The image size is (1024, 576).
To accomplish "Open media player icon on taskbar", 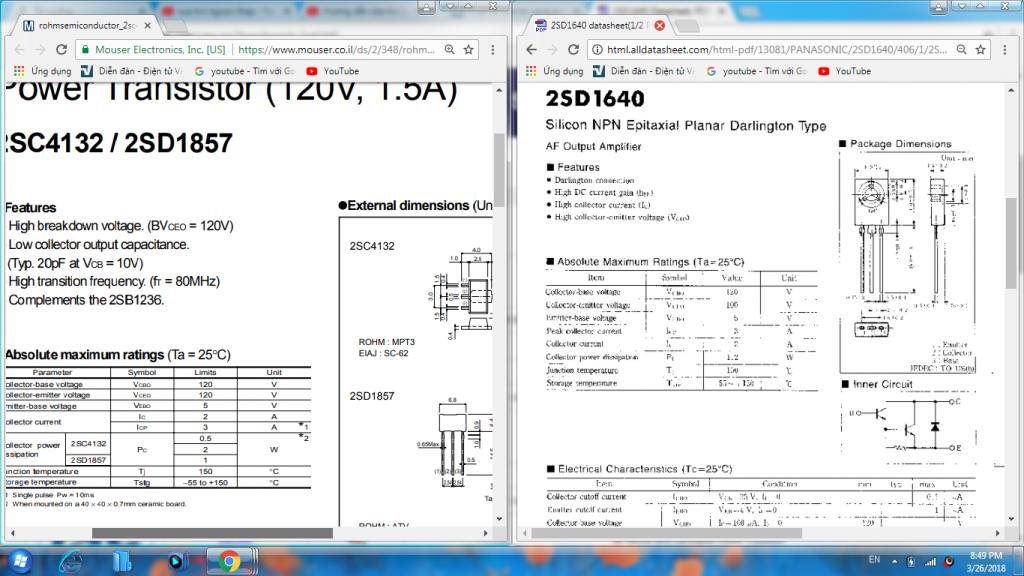I will 176,561.
